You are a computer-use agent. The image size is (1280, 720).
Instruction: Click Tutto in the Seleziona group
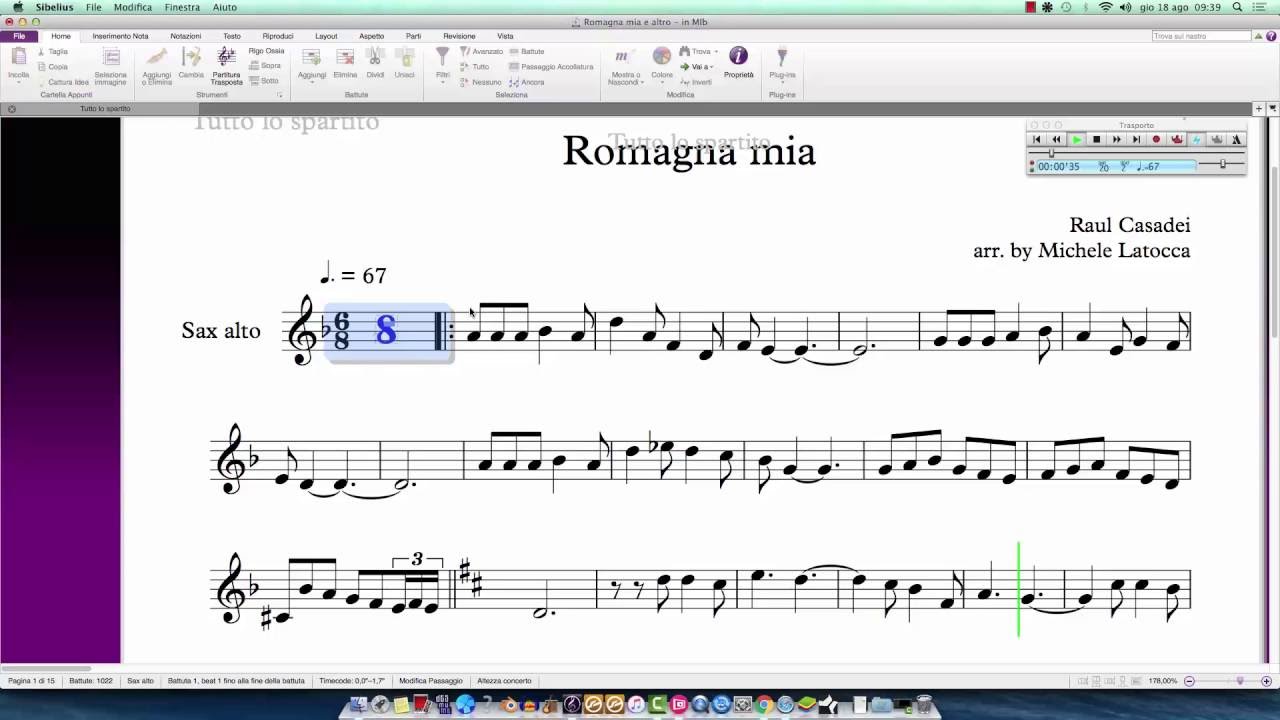[x=475, y=67]
